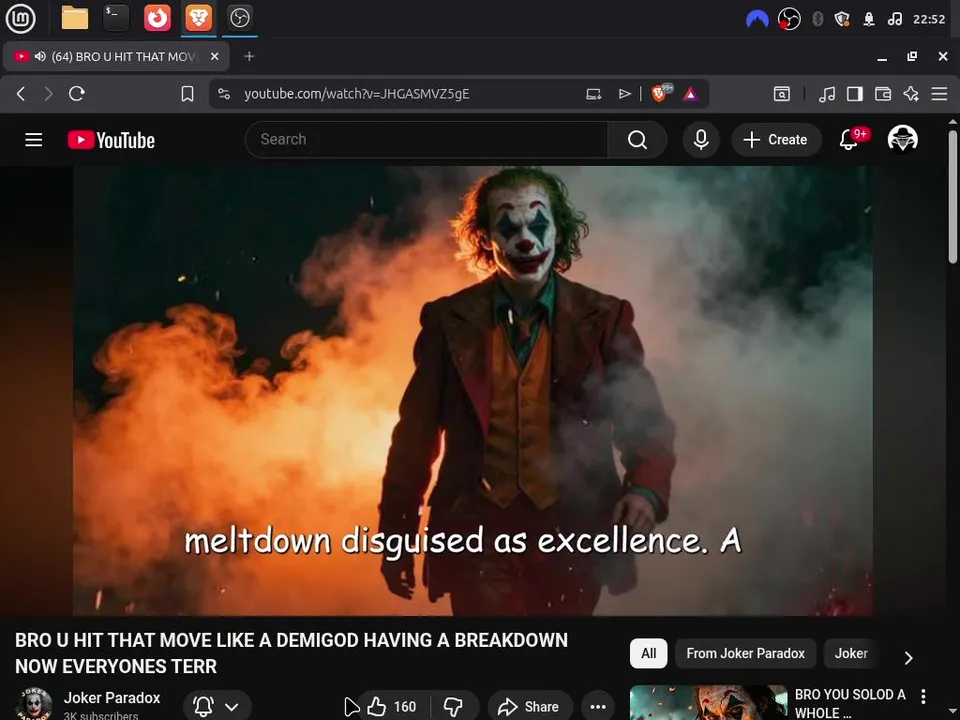Open the tab search toolbar icon
The width and height of the screenshot is (960, 720).
coord(781,94)
